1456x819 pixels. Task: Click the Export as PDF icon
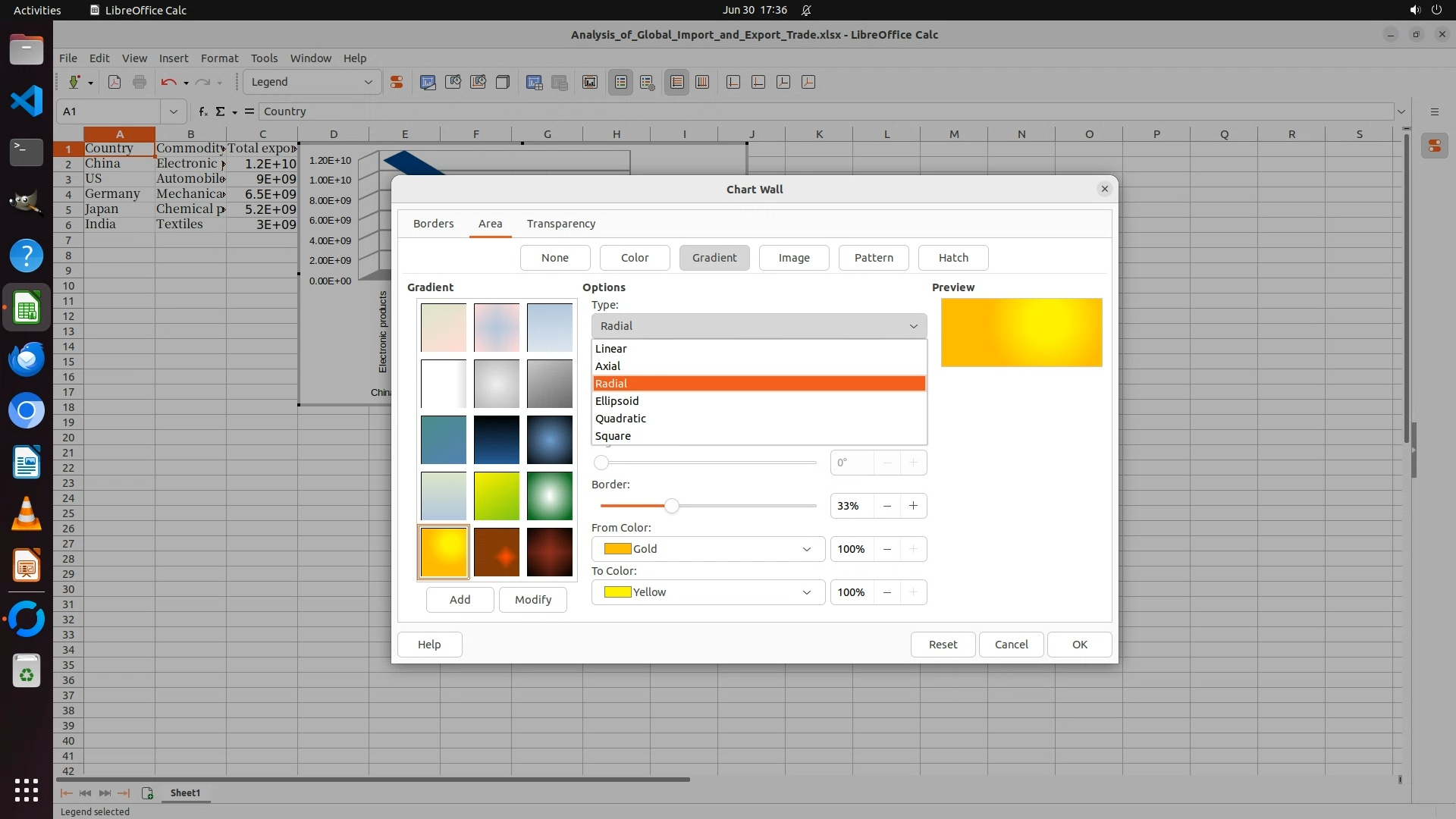[x=115, y=82]
